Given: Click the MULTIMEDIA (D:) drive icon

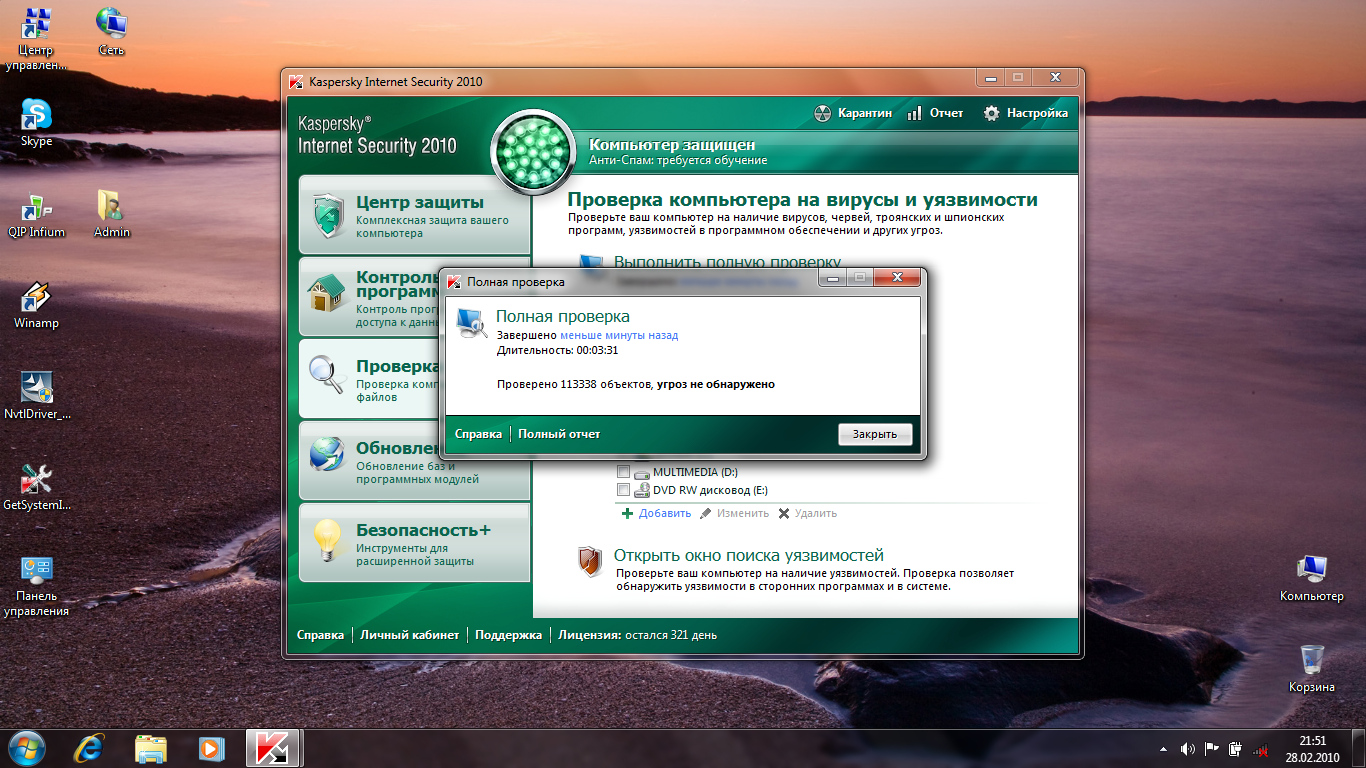Looking at the screenshot, I should tap(642, 472).
